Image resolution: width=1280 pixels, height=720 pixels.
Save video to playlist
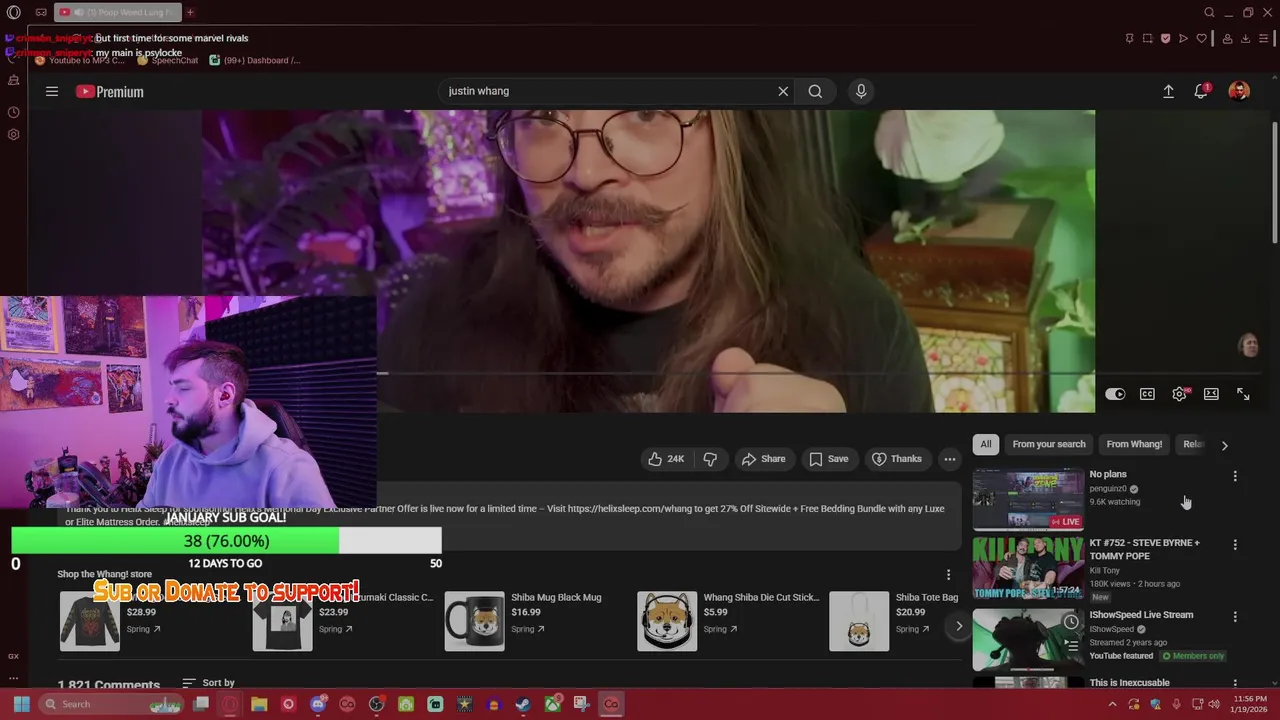[x=828, y=459]
